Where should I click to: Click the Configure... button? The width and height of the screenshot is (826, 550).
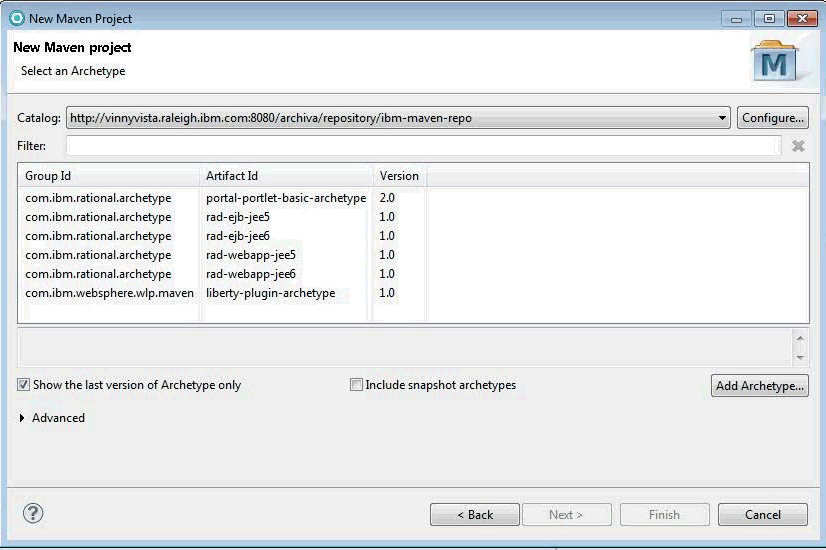[x=772, y=118]
